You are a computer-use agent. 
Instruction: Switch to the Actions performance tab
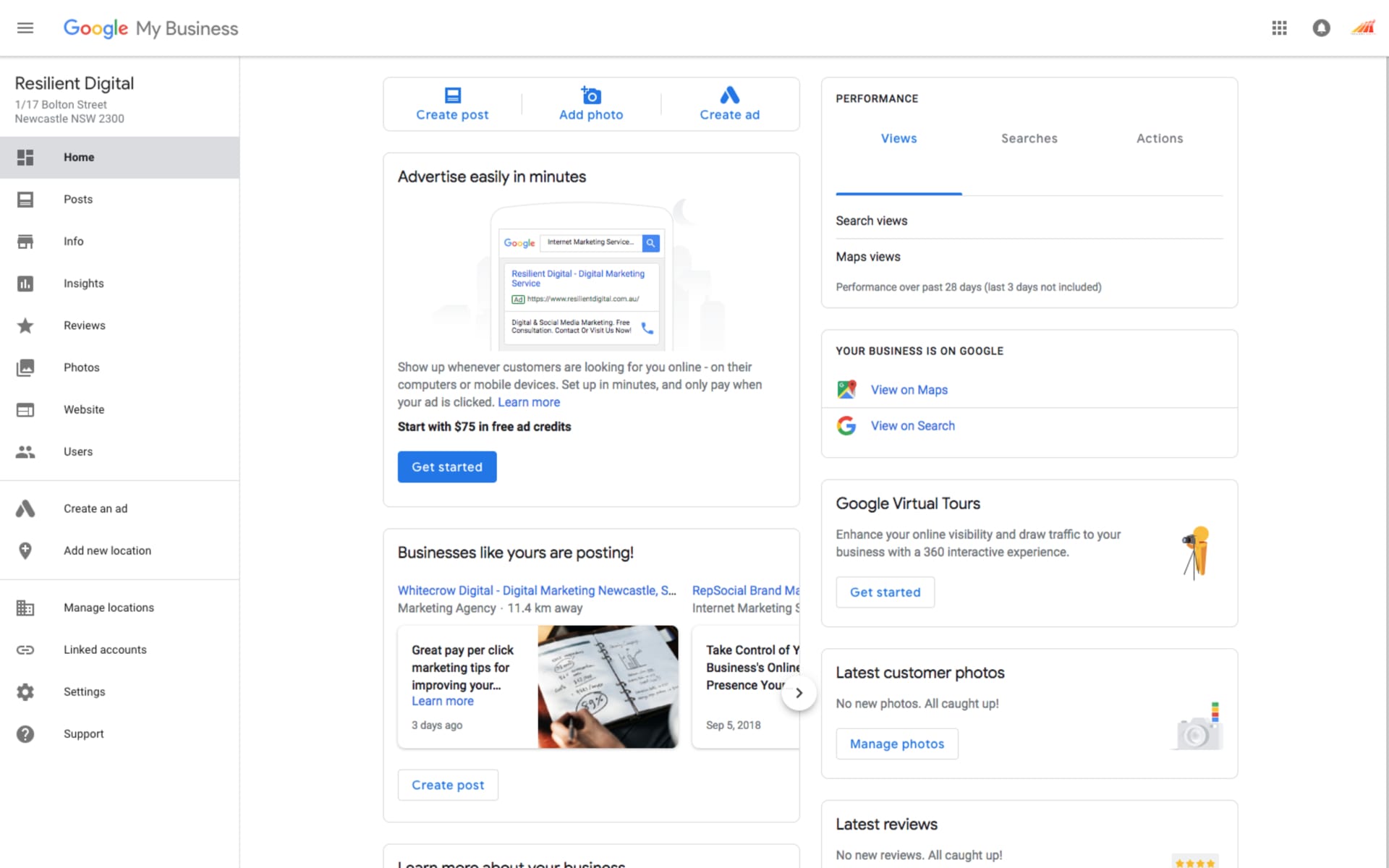click(1159, 138)
